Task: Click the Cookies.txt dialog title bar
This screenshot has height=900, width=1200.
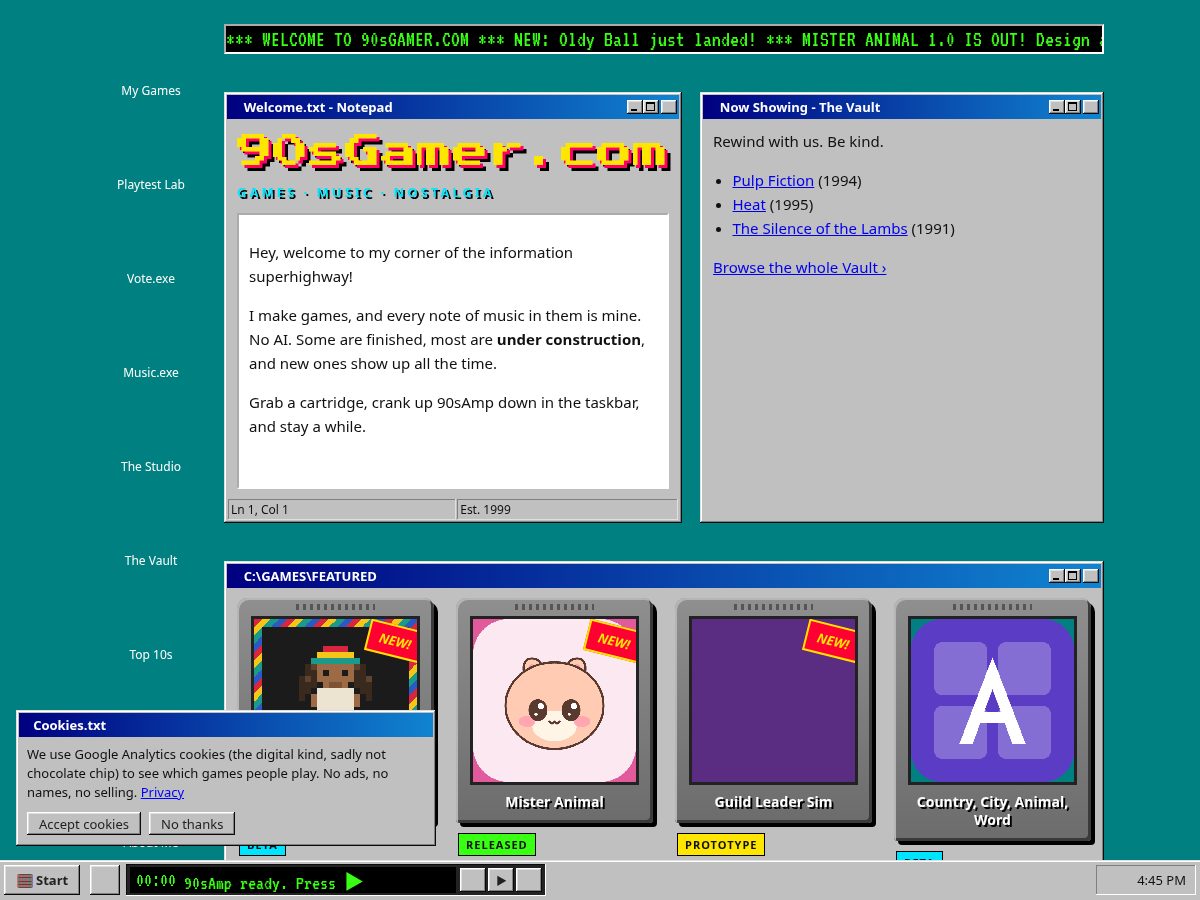Action: [x=226, y=725]
